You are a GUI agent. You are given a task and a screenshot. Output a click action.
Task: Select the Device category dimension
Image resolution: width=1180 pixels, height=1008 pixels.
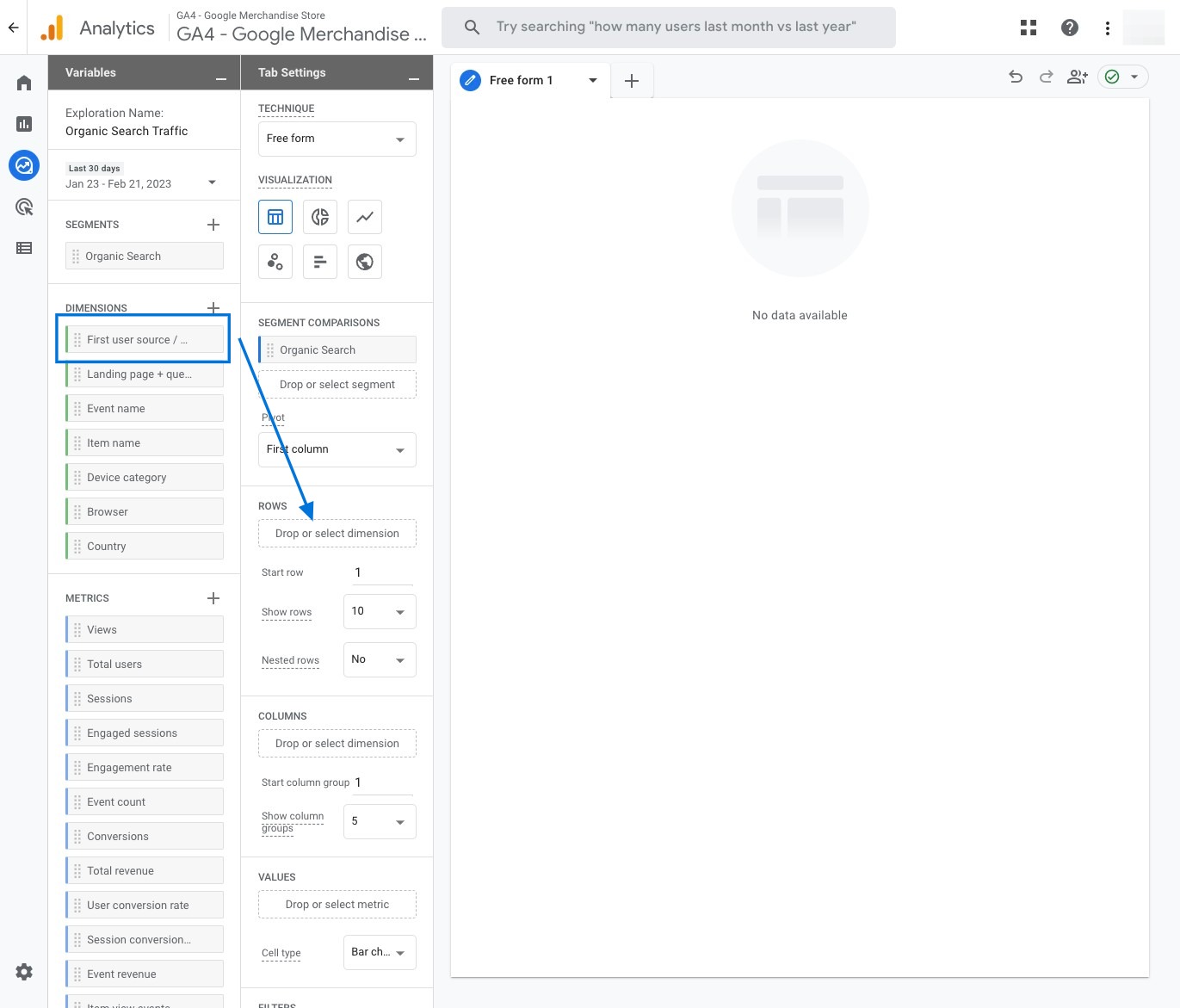(x=145, y=478)
